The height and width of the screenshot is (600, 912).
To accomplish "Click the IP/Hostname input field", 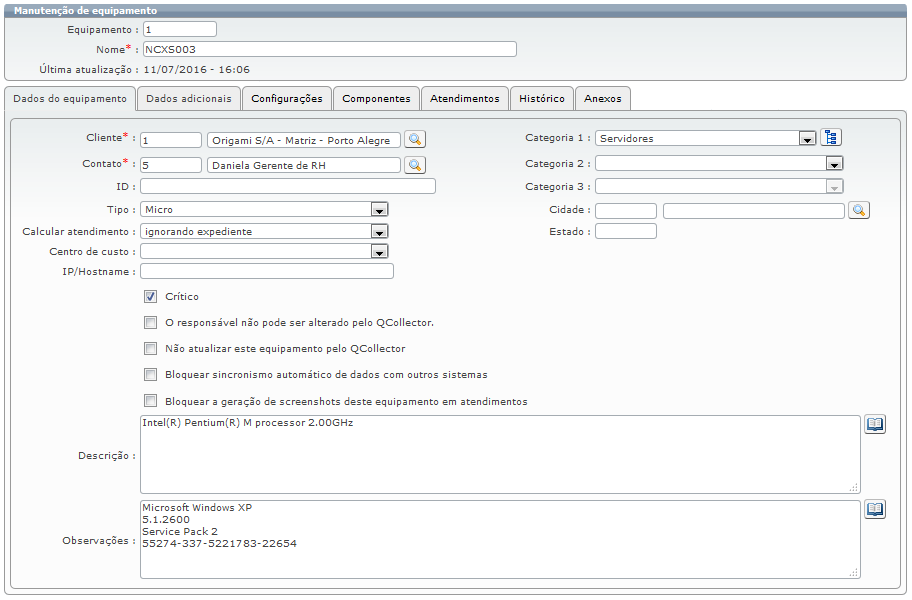I will coord(267,271).
